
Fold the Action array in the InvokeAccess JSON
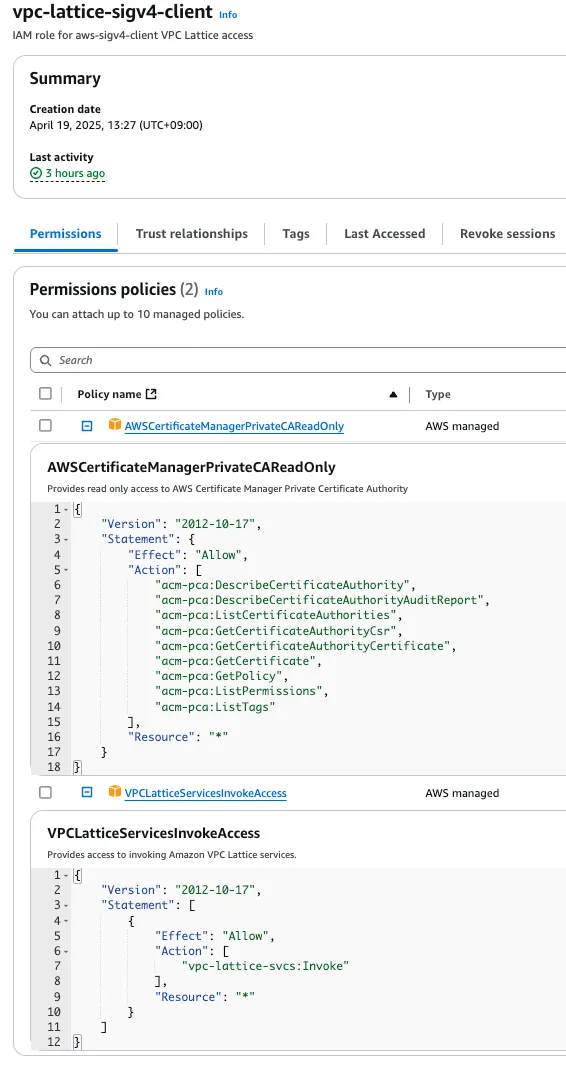tap(66, 951)
